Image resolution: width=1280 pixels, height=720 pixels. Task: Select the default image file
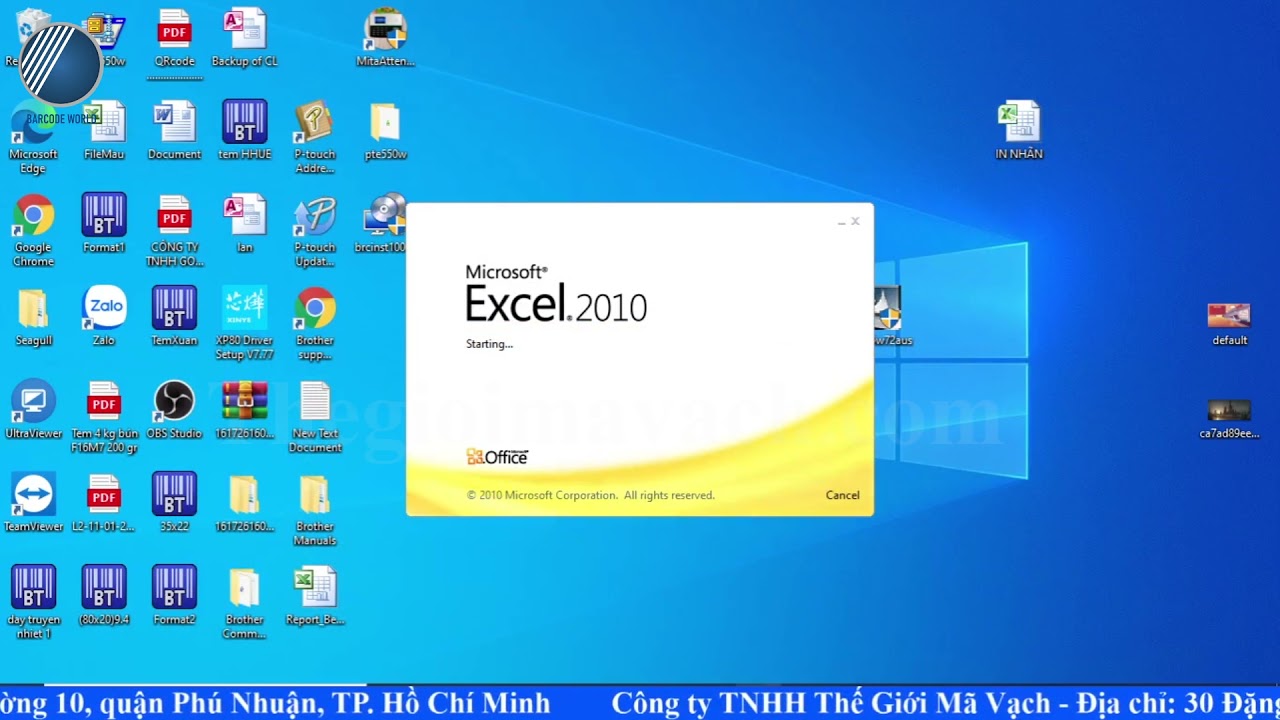1229,324
